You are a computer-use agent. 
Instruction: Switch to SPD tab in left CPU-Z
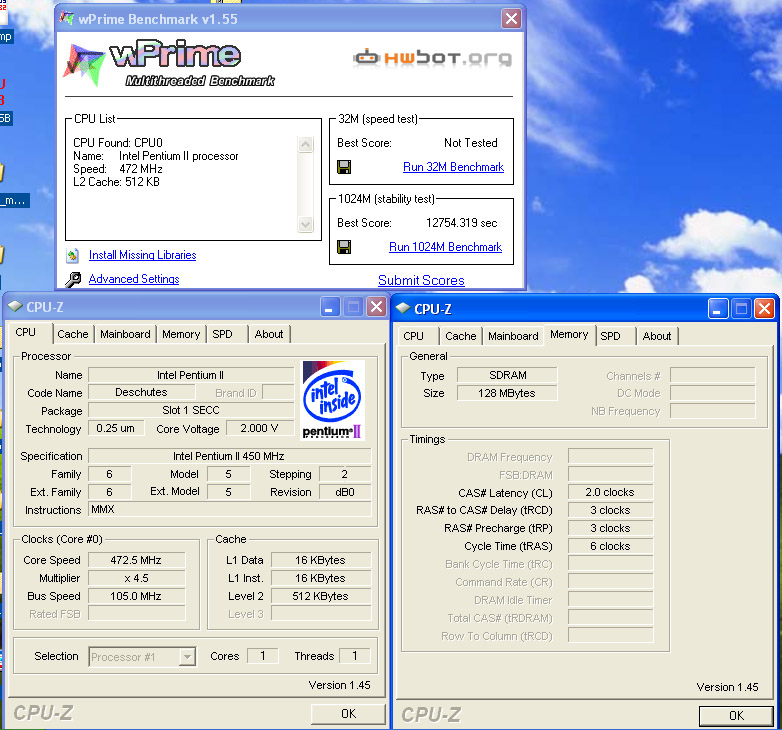tap(222, 334)
